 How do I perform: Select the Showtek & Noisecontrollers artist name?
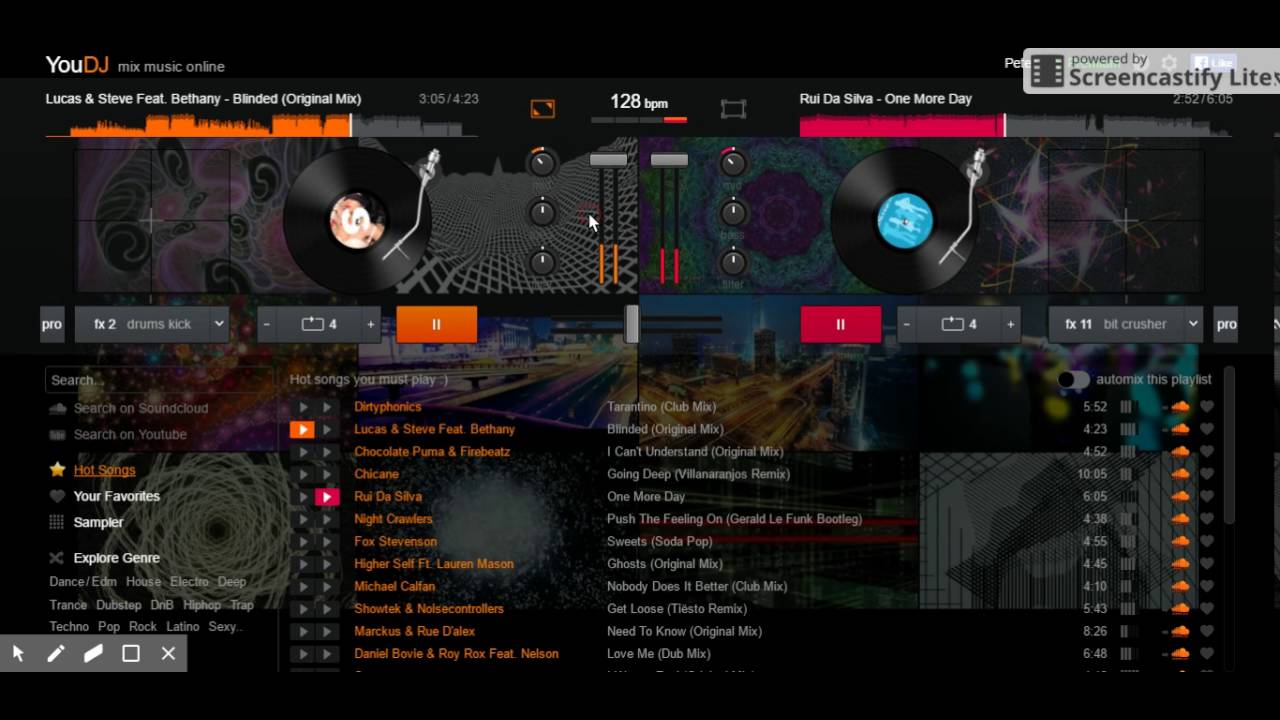point(429,609)
